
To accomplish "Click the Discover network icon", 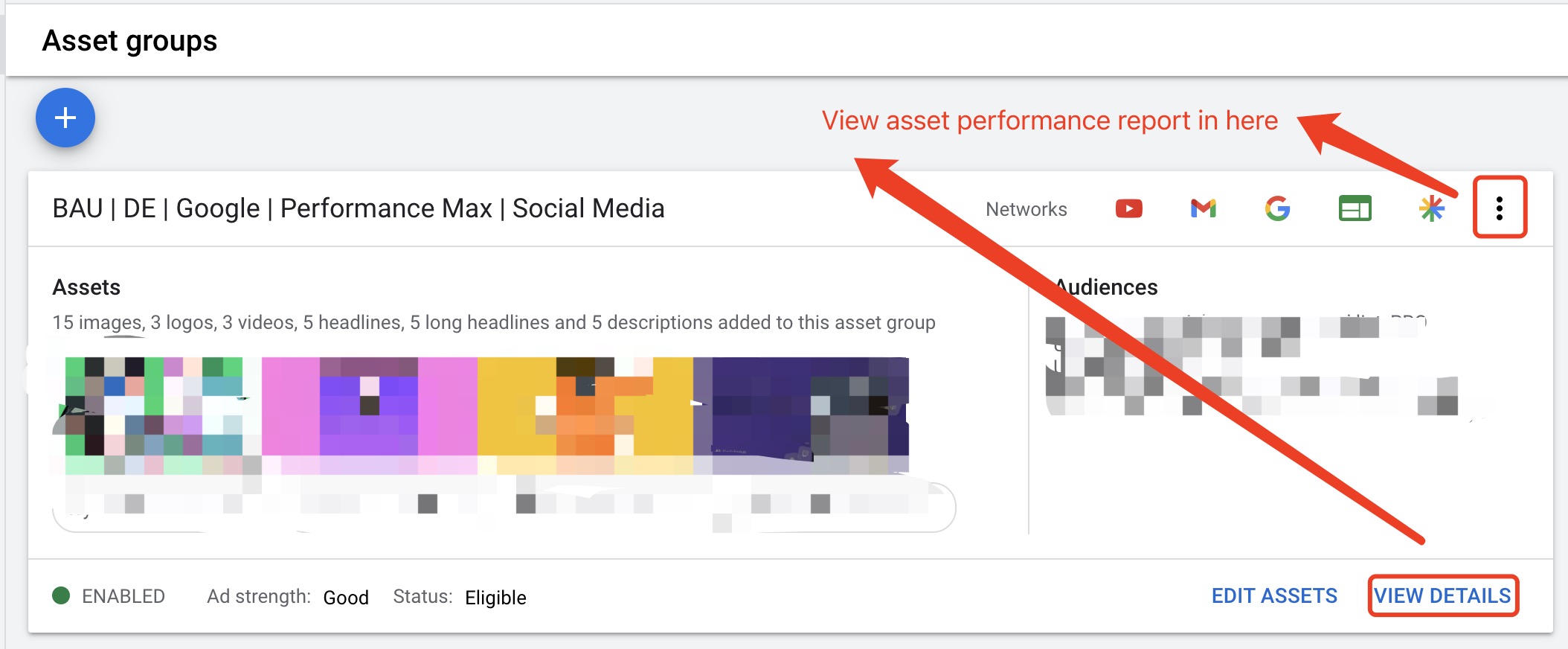I will (1434, 209).
